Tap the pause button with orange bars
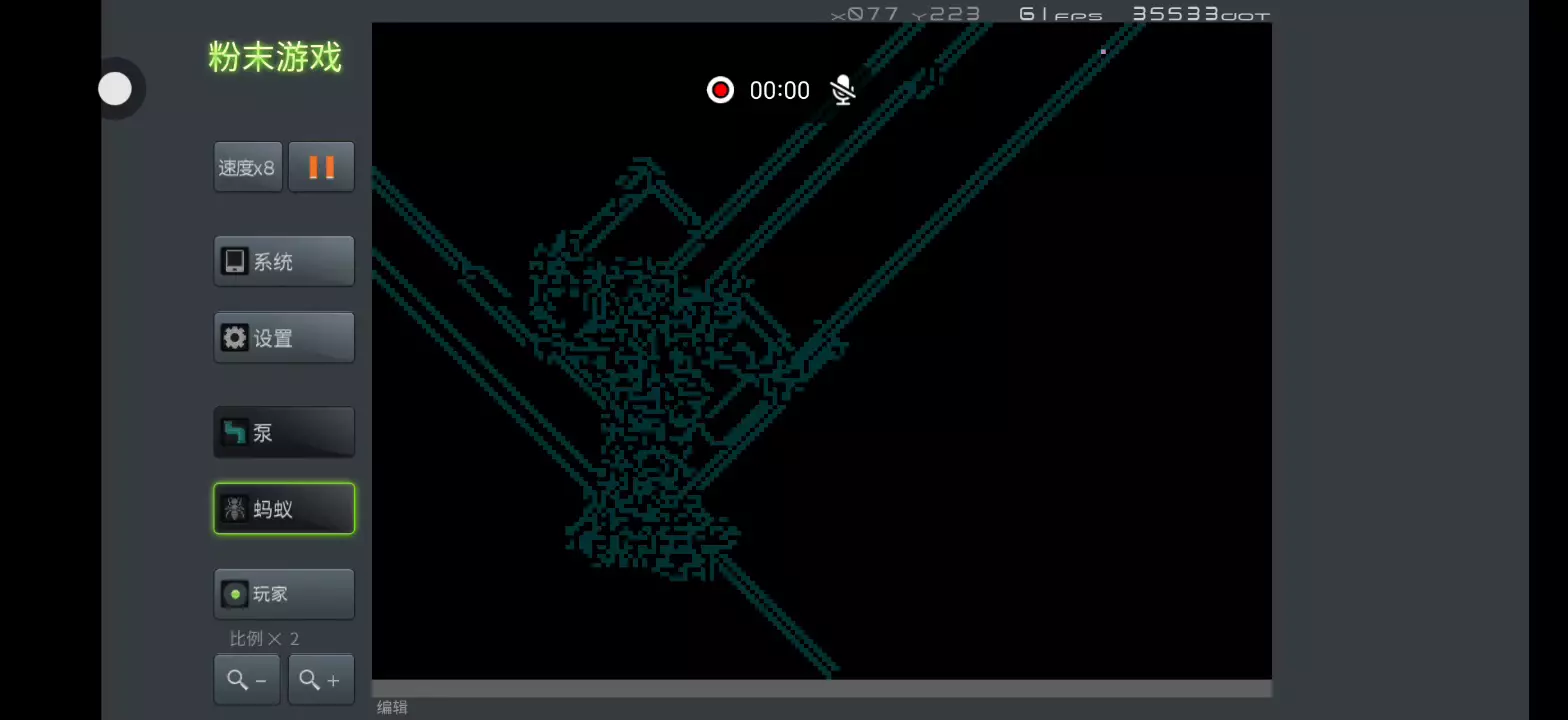Viewport: 1568px width, 720px height. tap(321, 167)
